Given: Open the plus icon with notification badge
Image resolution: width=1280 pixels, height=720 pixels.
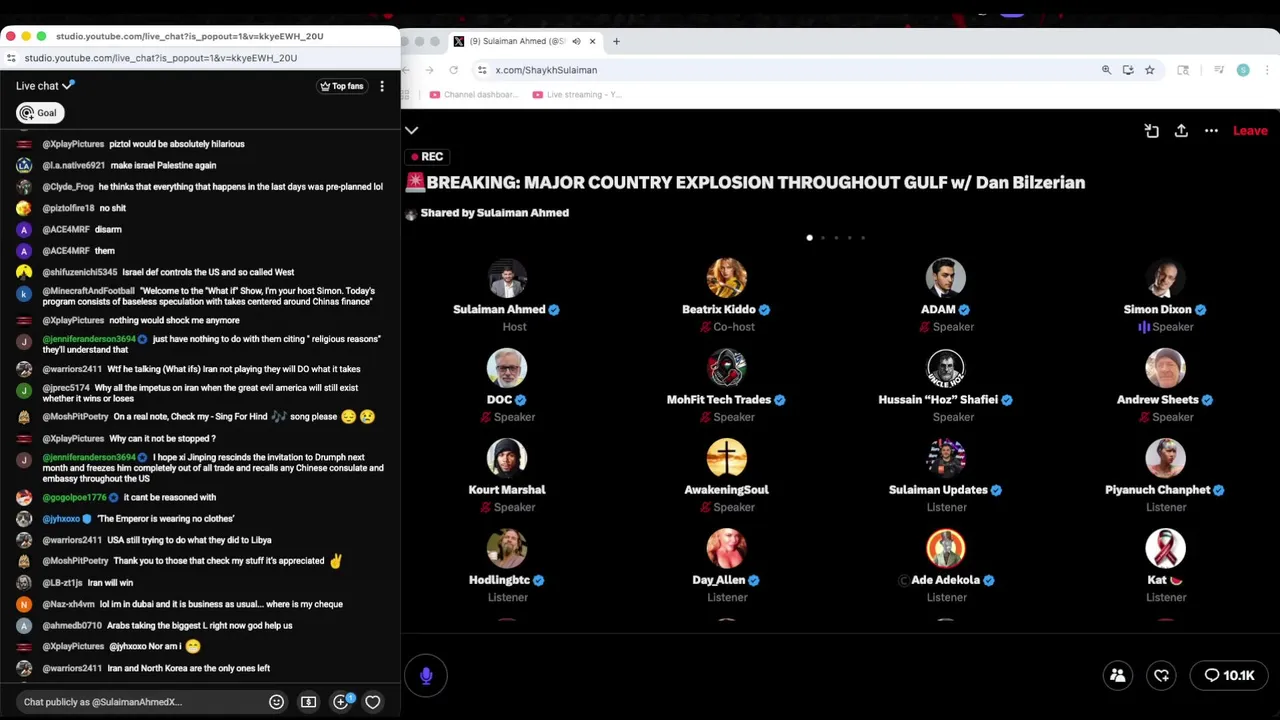Looking at the screenshot, I should (341, 701).
